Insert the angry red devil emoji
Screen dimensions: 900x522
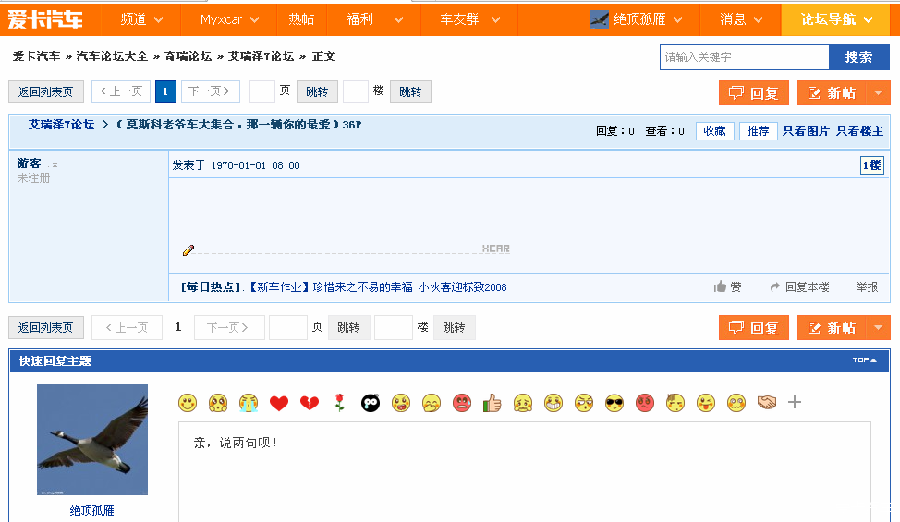click(x=645, y=403)
